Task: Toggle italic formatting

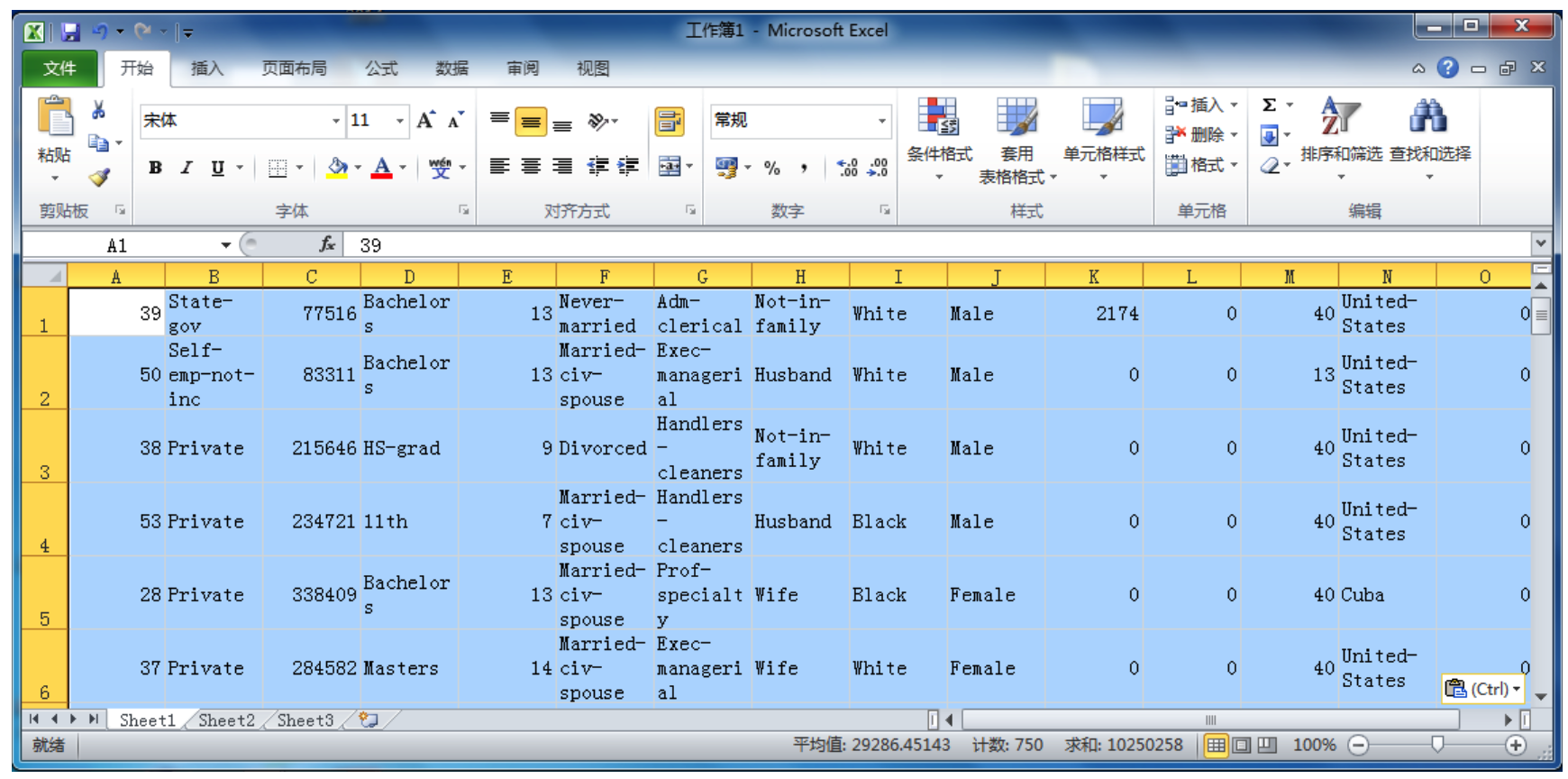Action: click(x=187, y=168)
